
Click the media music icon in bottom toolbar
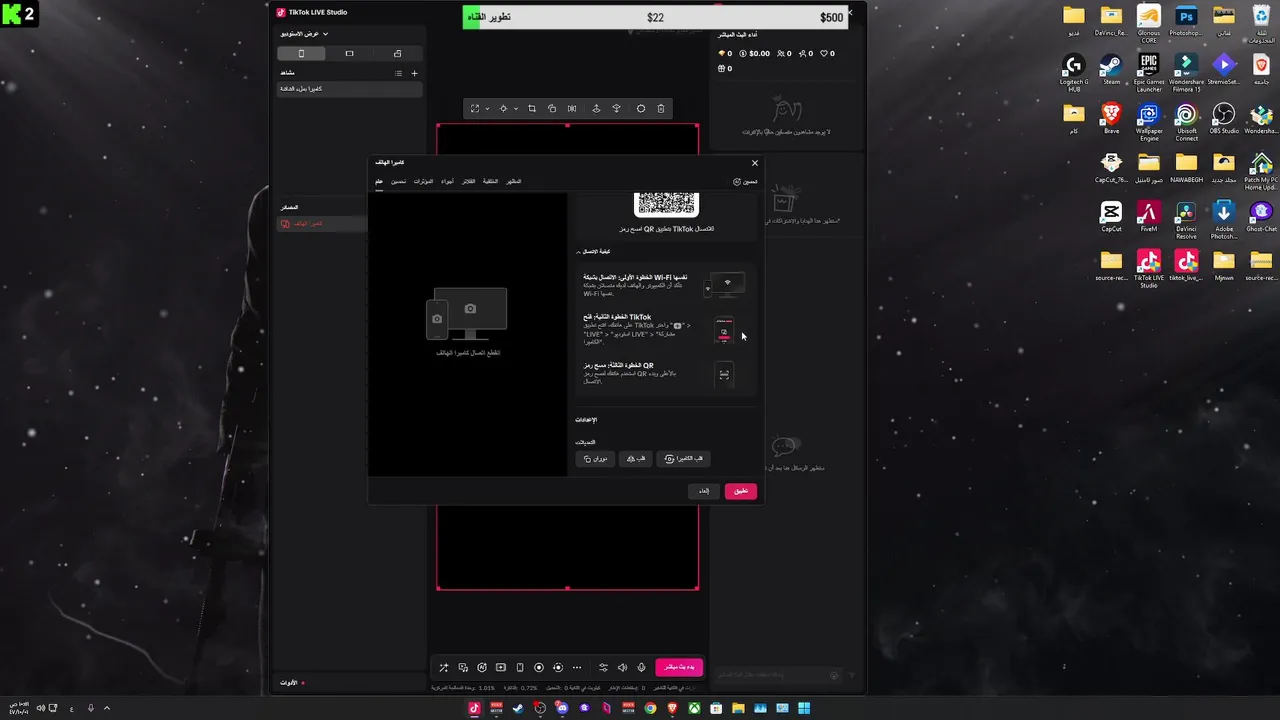[463, 667]
